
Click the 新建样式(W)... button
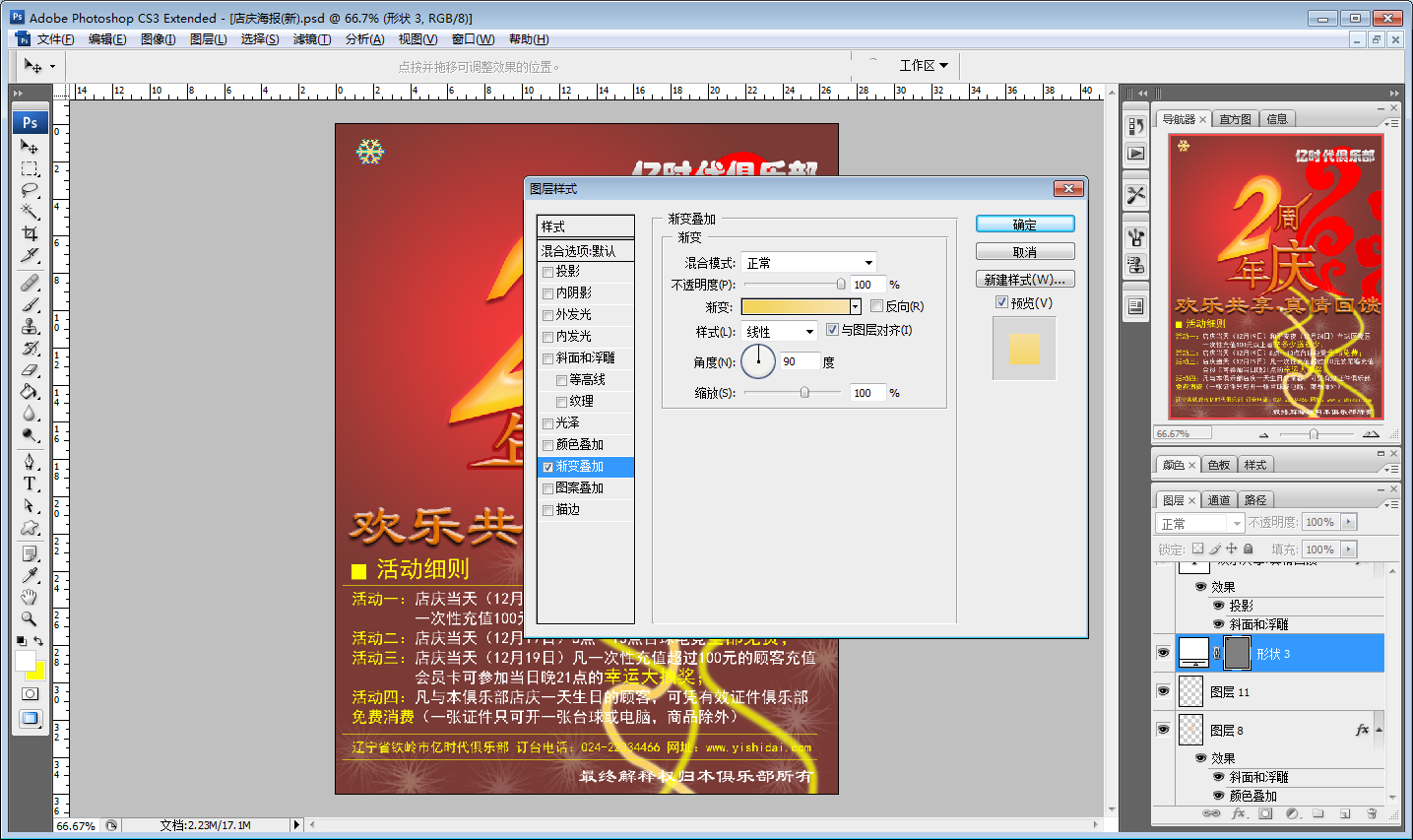[x=1025, y=280]
